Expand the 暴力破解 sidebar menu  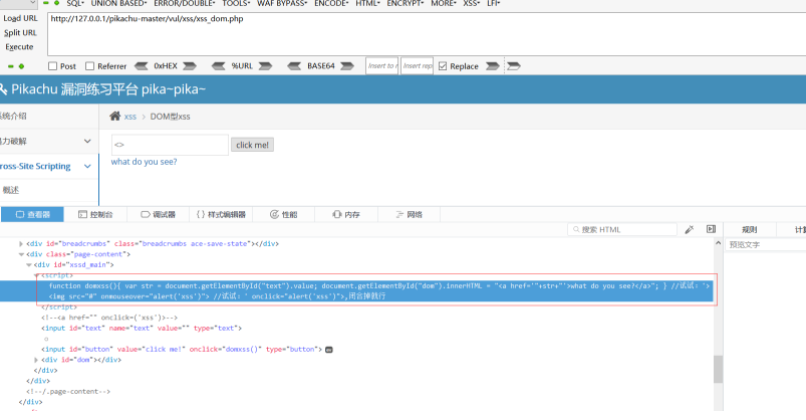coord(87,141)
